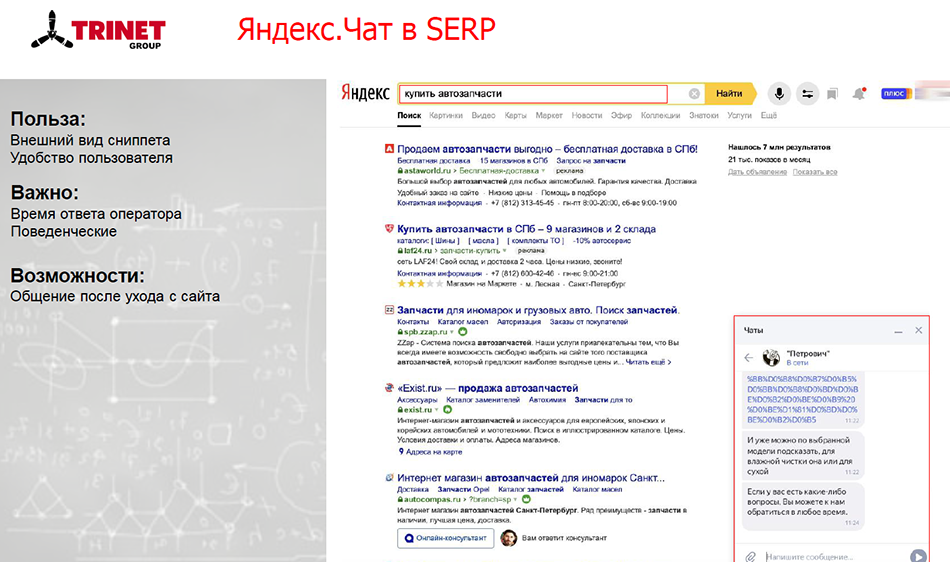This screenshot has height=562, width=950.
Task: Switch to the Видео tab
Action: pyautogui.click(x=483, y=115)
